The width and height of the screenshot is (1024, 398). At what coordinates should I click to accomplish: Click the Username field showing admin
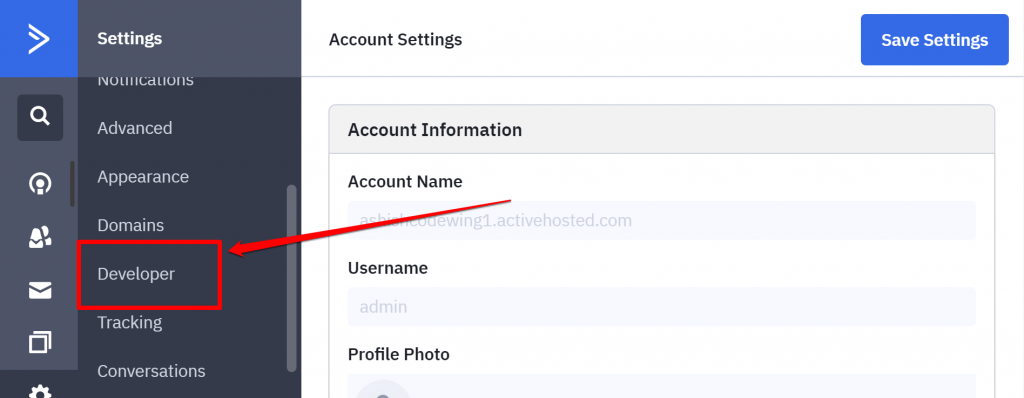(x=662, y=307)
